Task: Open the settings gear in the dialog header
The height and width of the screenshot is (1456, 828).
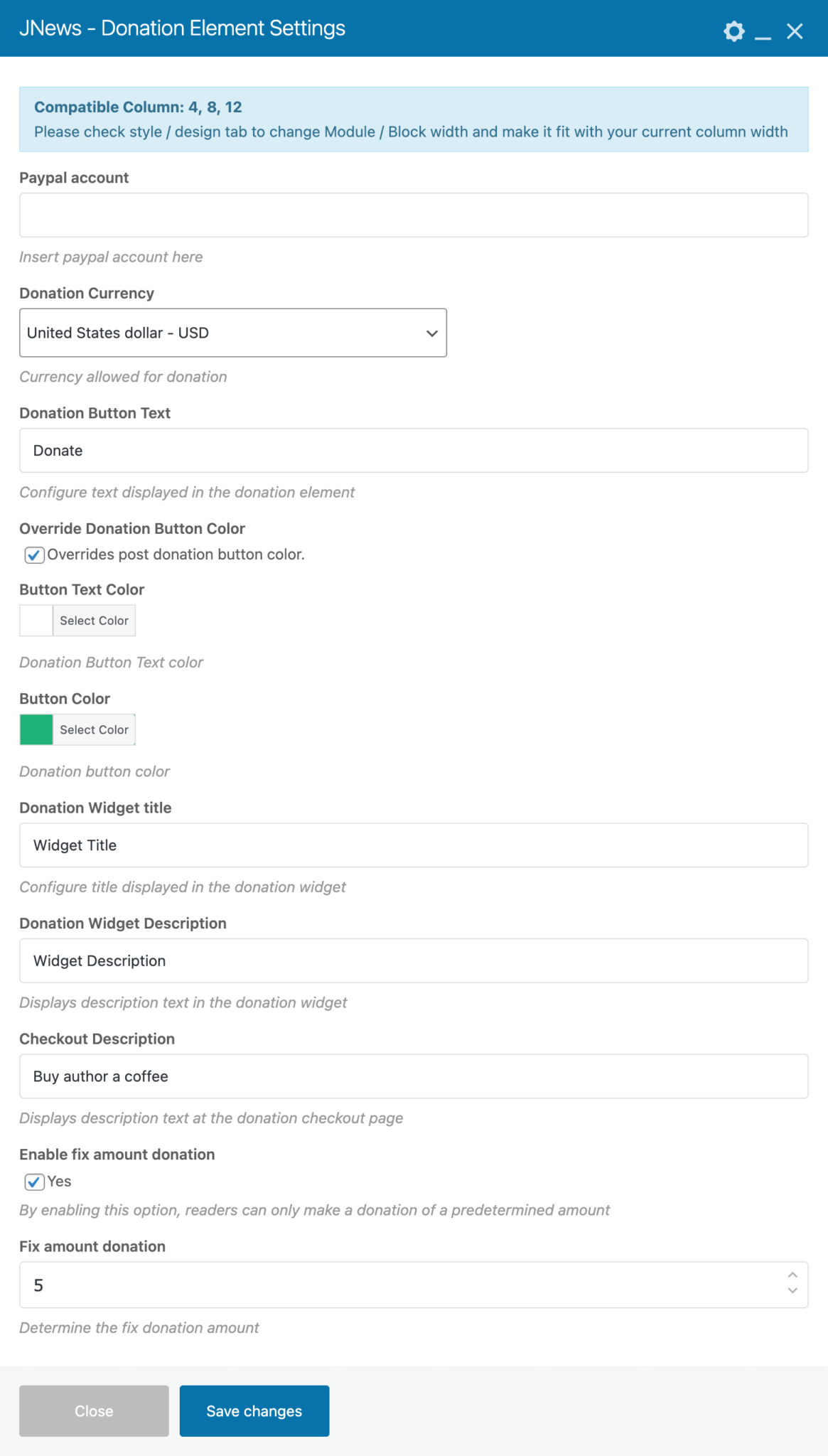Action: [x=733, y=31]
